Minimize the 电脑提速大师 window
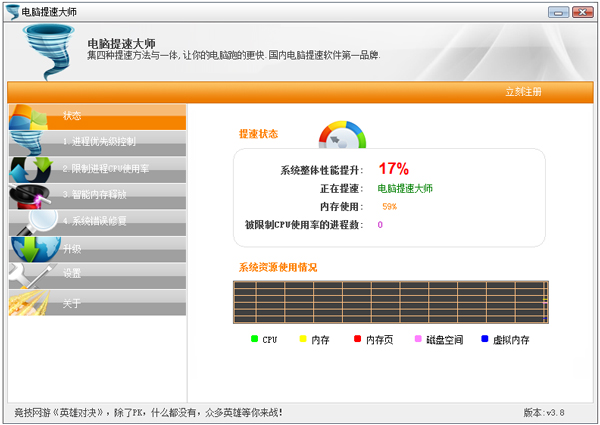This screenshot has height=425, width=600. click(558, 12)
